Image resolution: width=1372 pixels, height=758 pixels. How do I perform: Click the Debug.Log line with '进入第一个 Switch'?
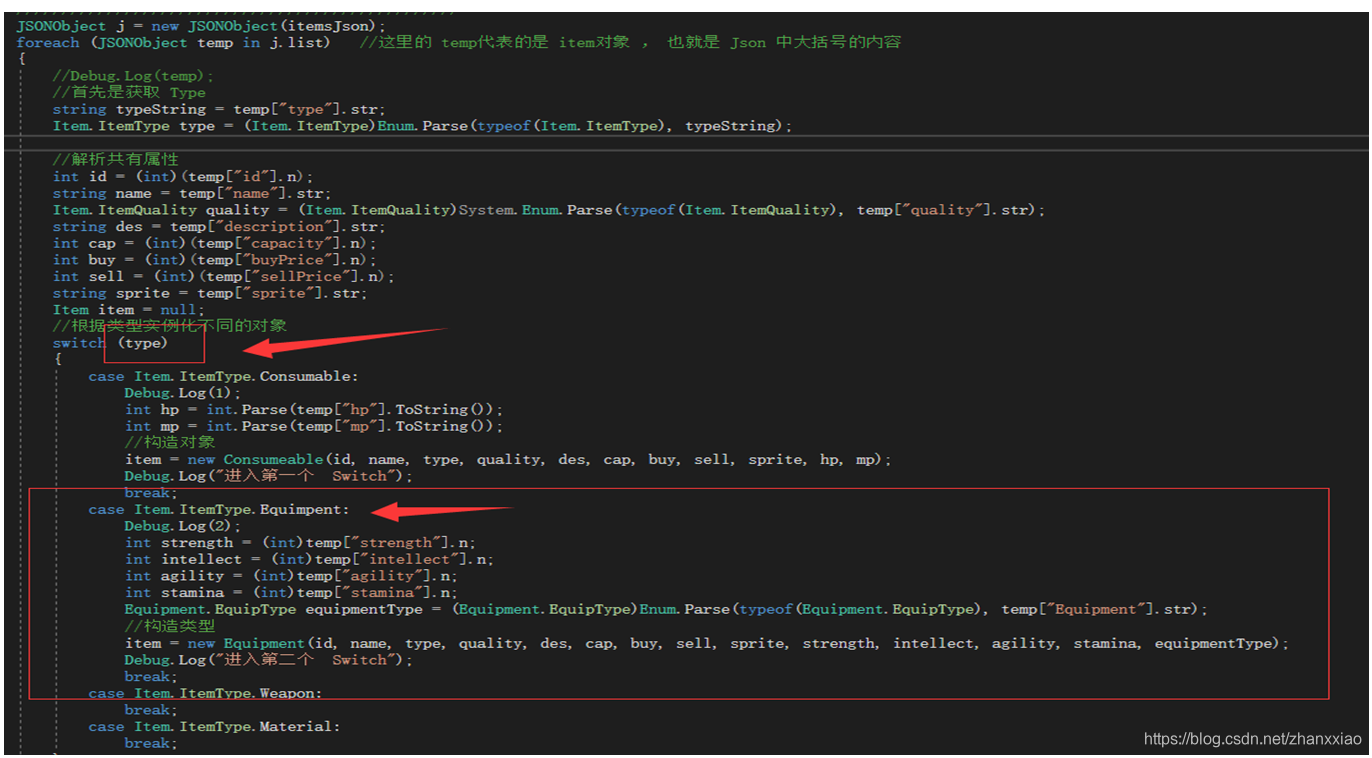click(269, 476)
